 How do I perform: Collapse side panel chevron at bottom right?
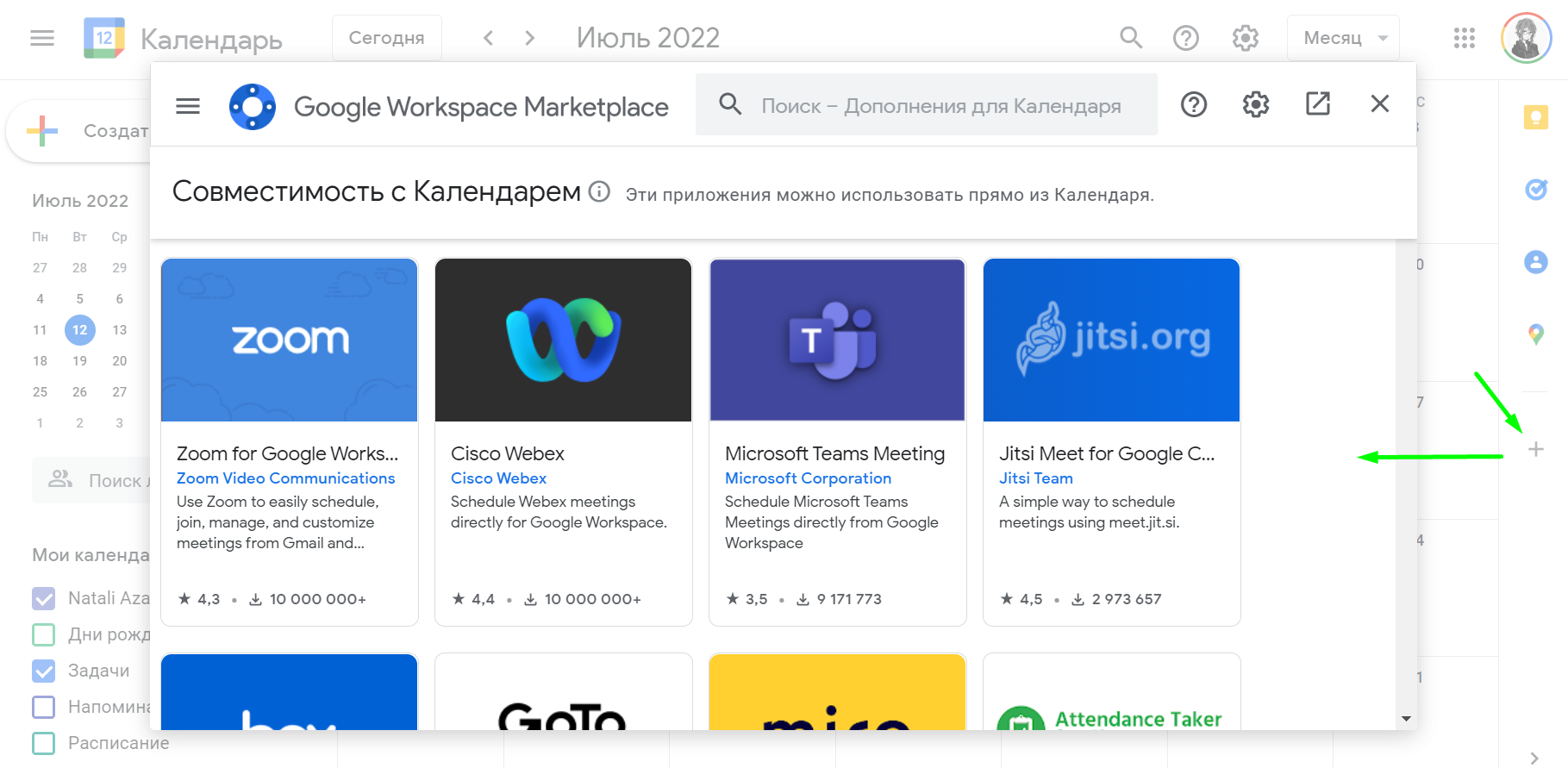coord(1534,759)
